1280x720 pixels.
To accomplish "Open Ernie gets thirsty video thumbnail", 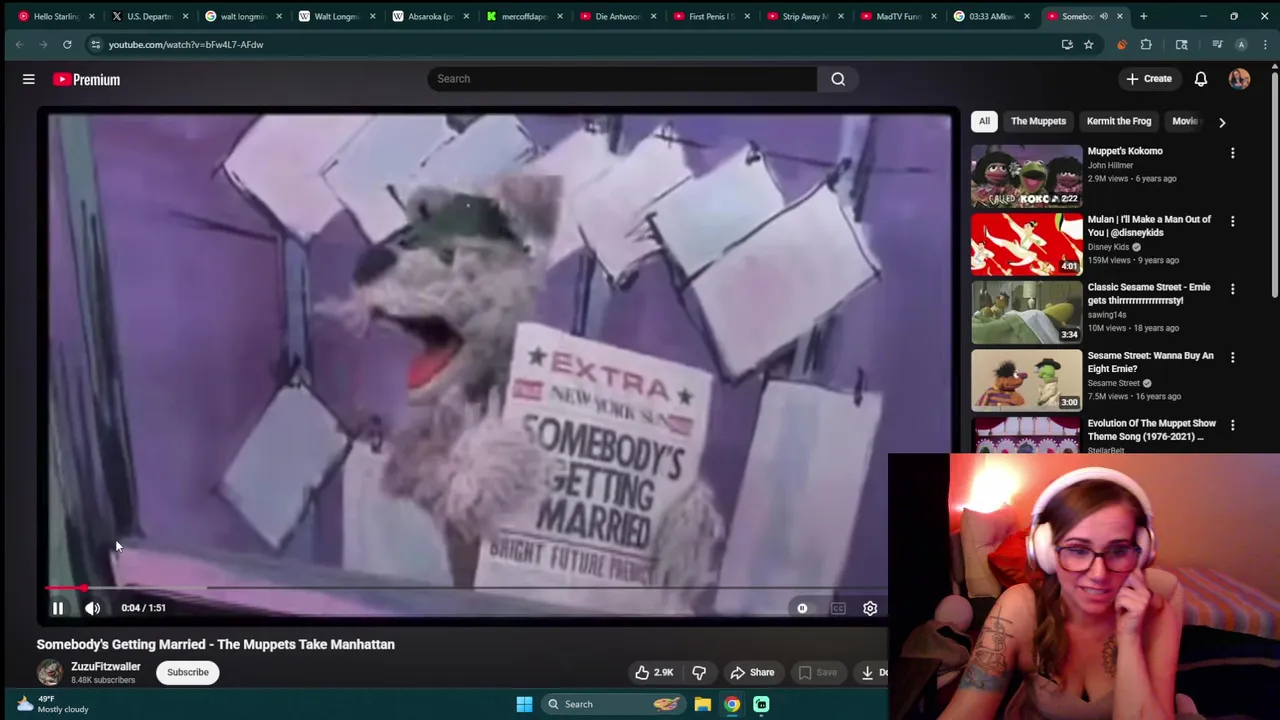I will click(x=1026, y=312).
